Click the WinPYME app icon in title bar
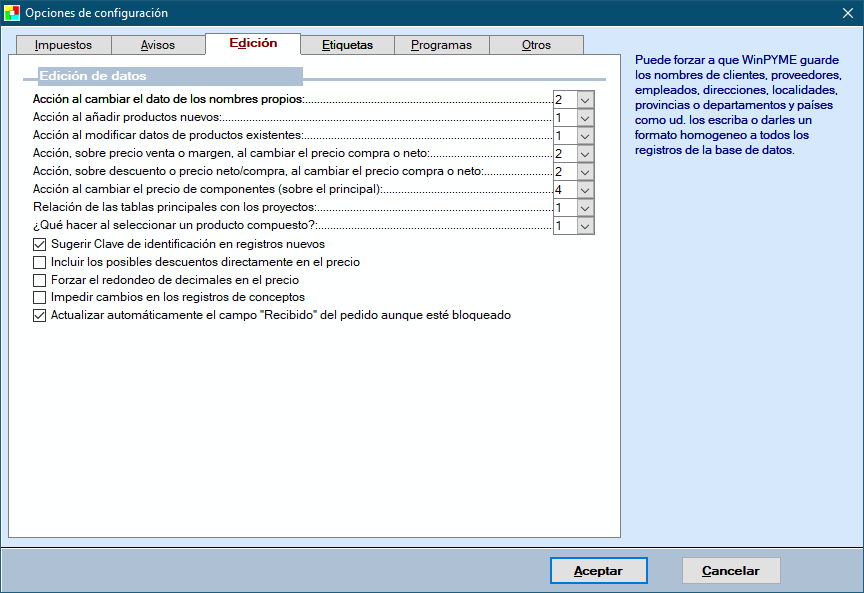Image resolution: width=864 pixels, height=593 pixels. [x=12, y=13]
